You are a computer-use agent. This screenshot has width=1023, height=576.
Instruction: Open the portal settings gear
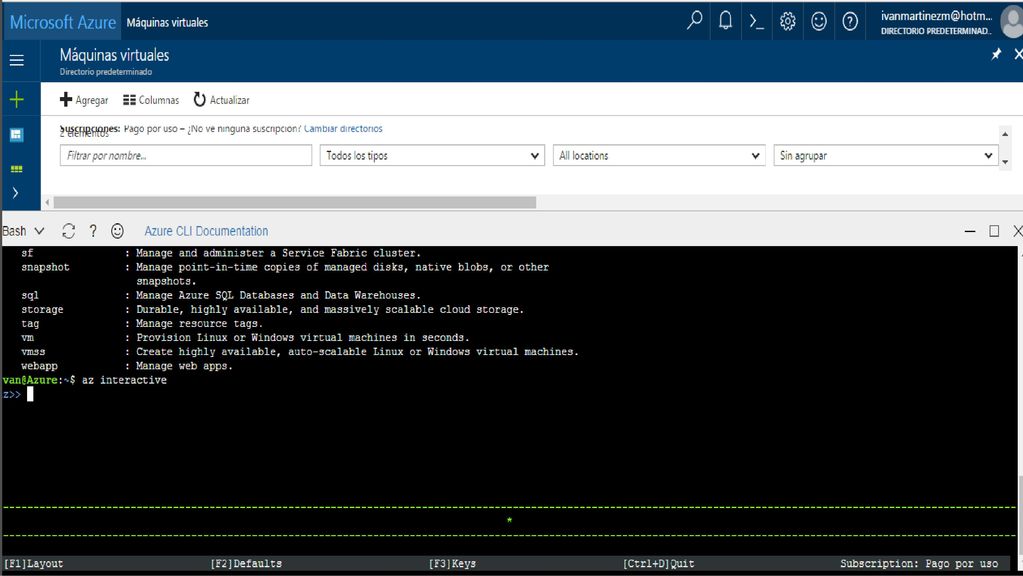click(787, 22)
